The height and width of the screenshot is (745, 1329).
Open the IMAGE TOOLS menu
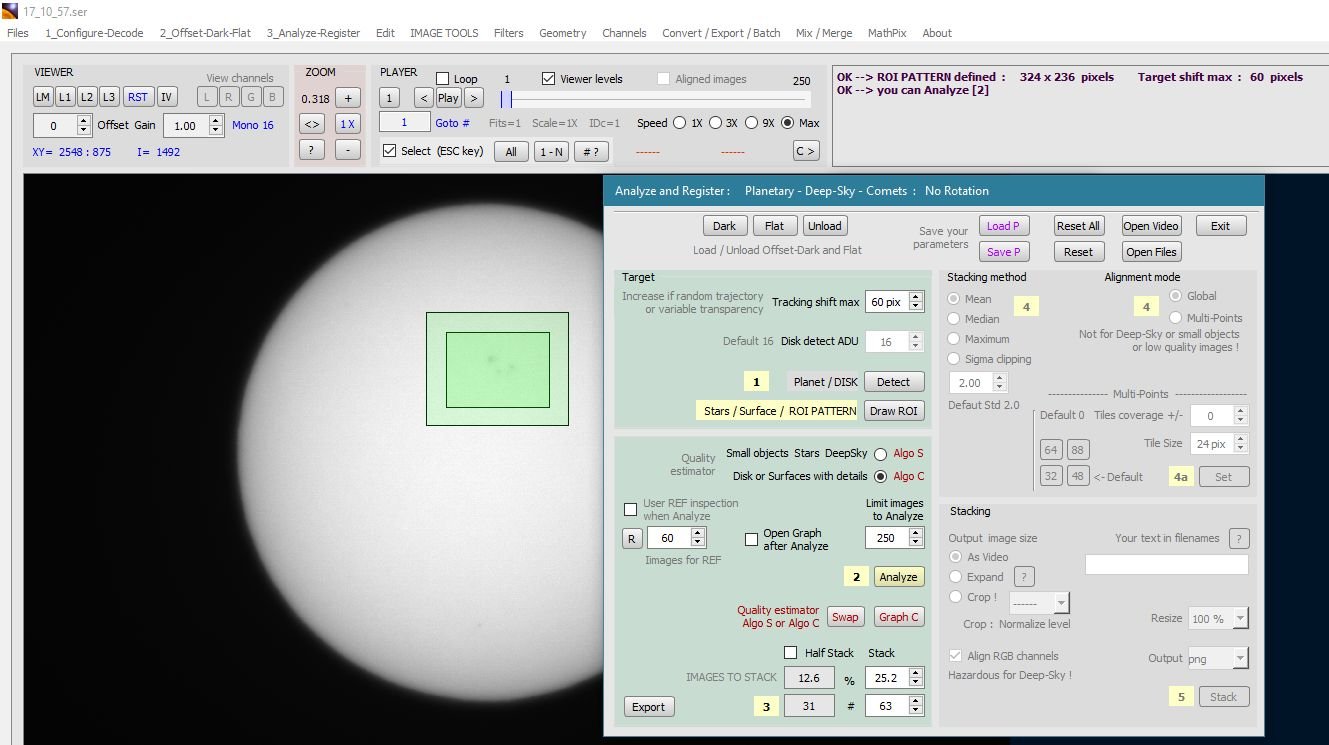click(x=444, y=33)
